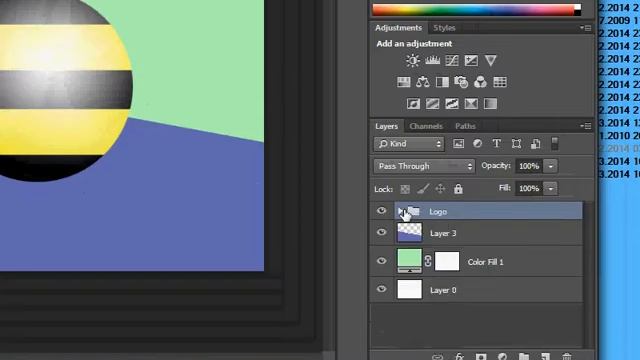Hide Layer 3 visibility

(382, 232)
